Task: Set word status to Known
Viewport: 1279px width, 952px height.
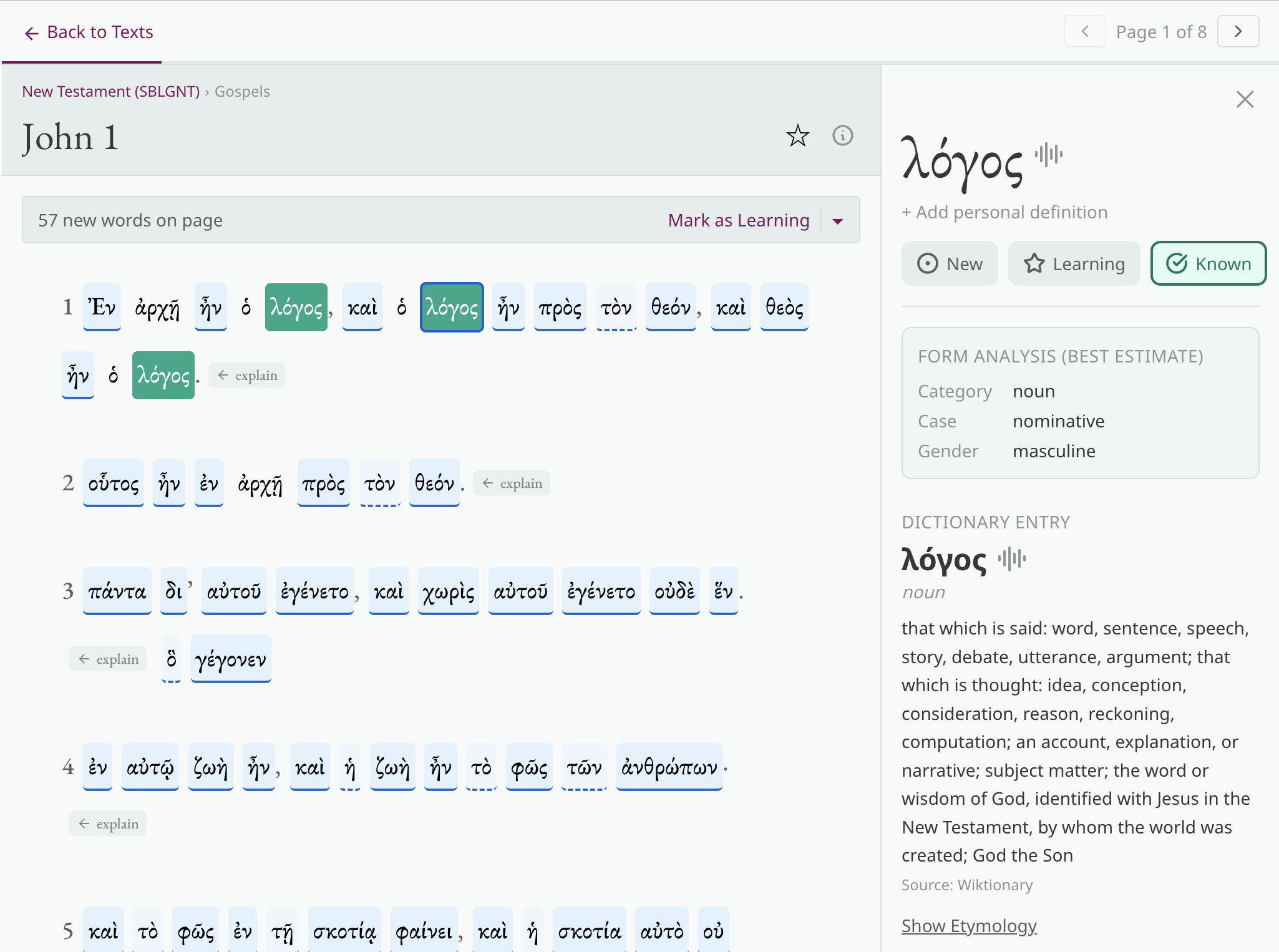Action: pyautogui.click(x=1208, y=263)
